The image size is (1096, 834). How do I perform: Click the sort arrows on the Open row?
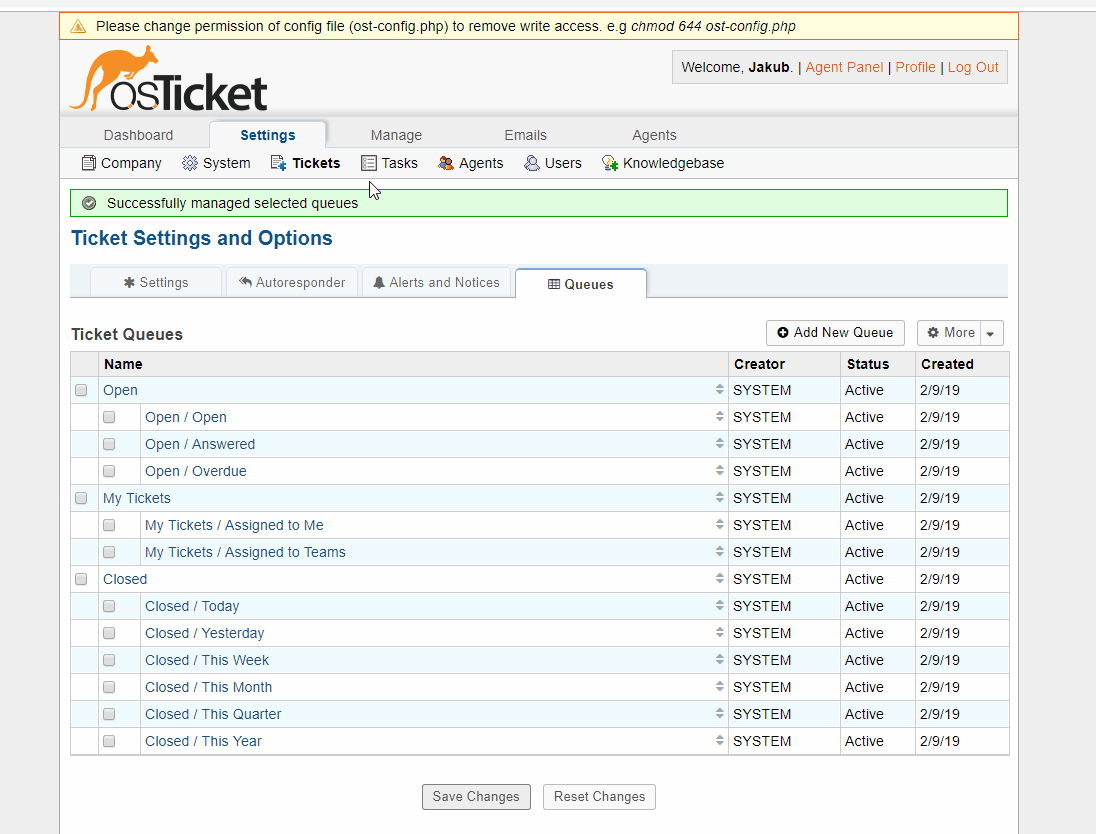[719, 390]
